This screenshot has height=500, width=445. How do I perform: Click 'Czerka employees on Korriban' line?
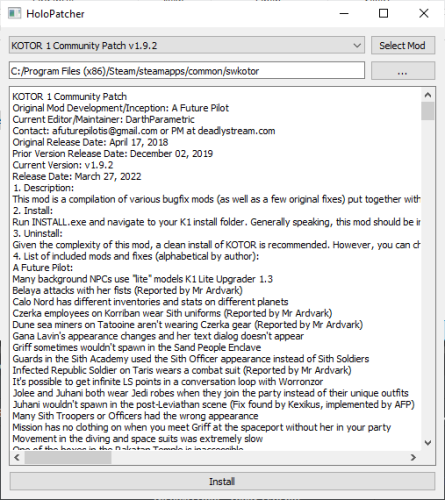[172, 313]
